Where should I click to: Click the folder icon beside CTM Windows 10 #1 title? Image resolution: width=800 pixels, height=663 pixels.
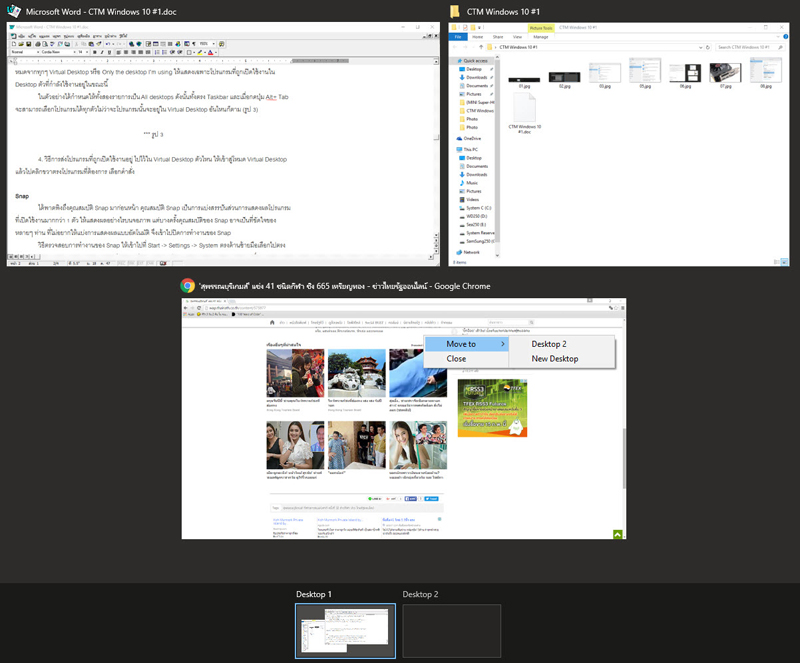tap(455, 11)
